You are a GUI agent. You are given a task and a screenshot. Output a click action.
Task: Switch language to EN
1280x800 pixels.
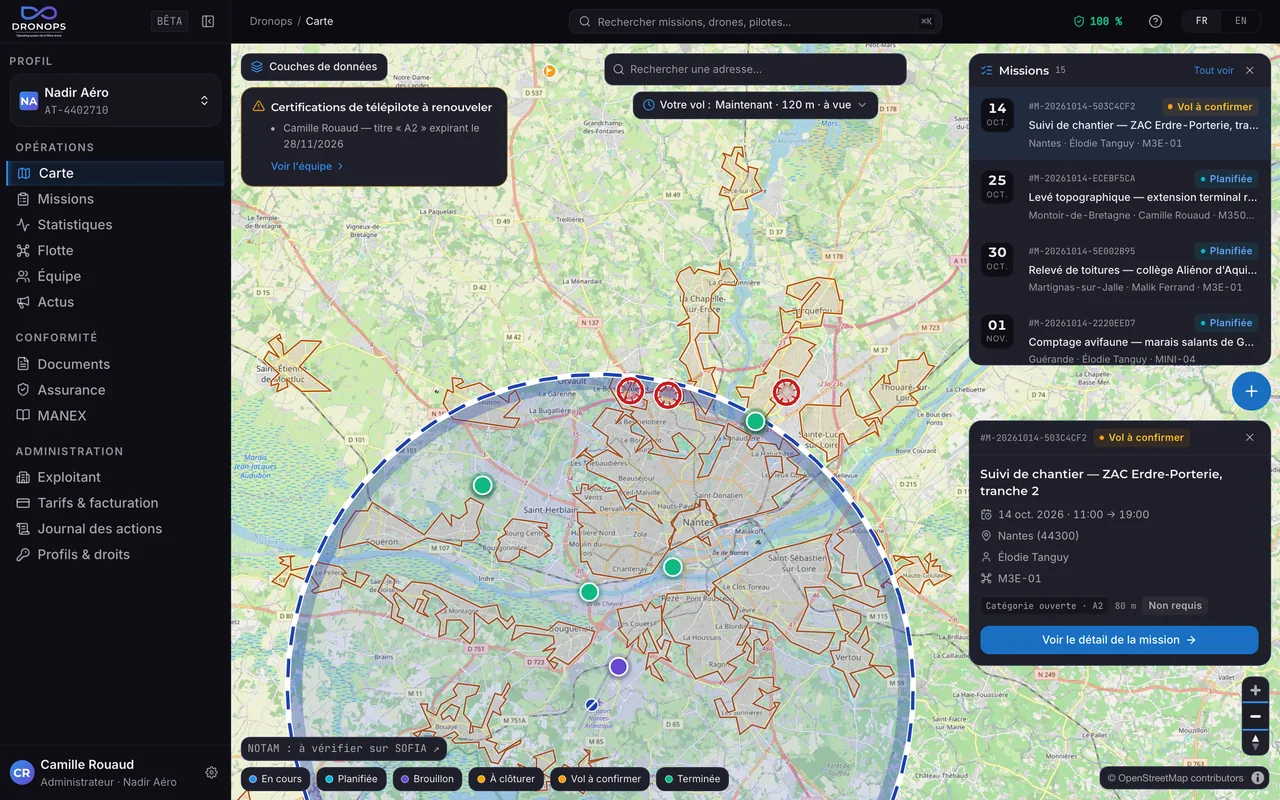(x=1241, y=21)
